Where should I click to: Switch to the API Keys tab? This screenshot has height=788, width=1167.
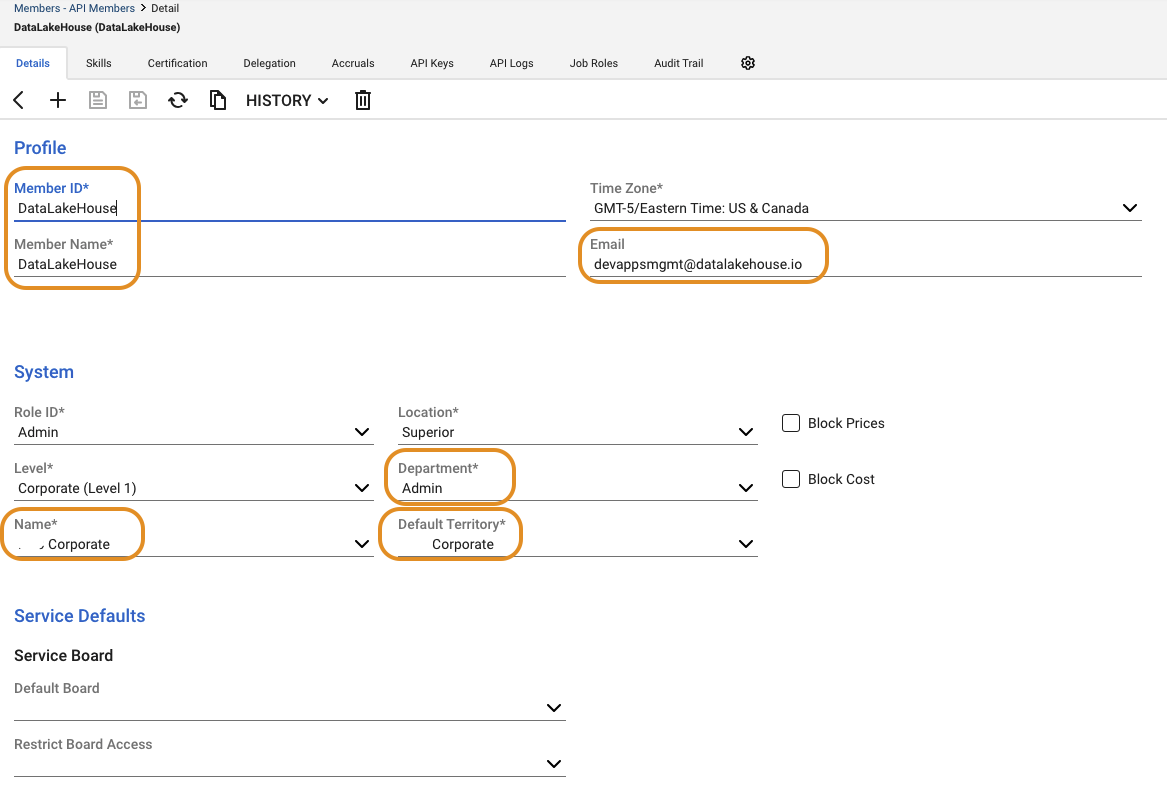click(x=432, y=63)
